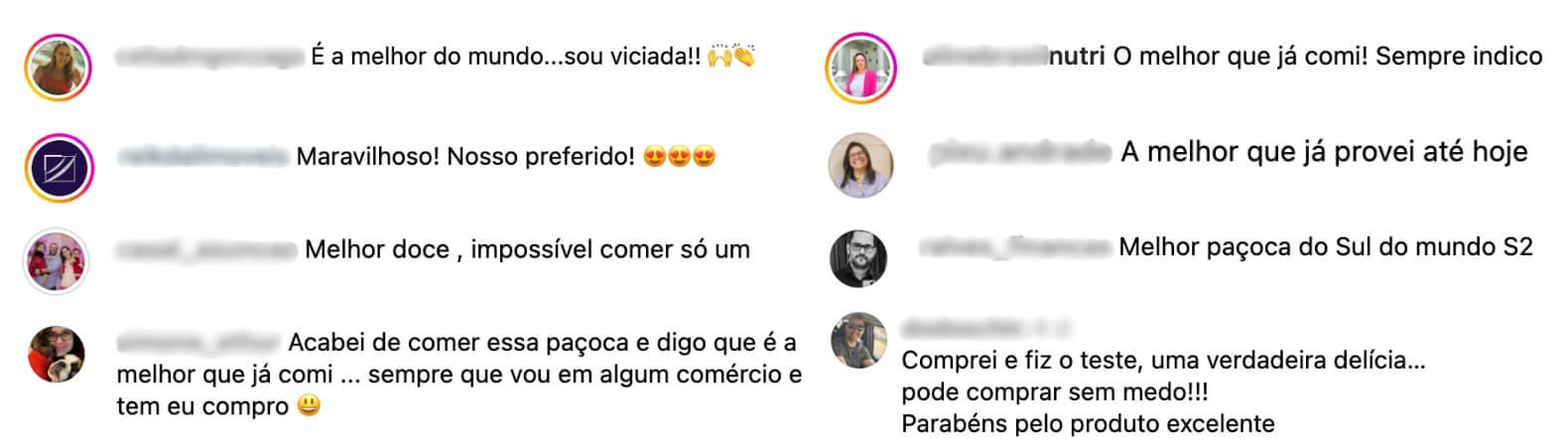
Task: Click the raised hands emoji after "sou viciada!!"
Action: 719,57
